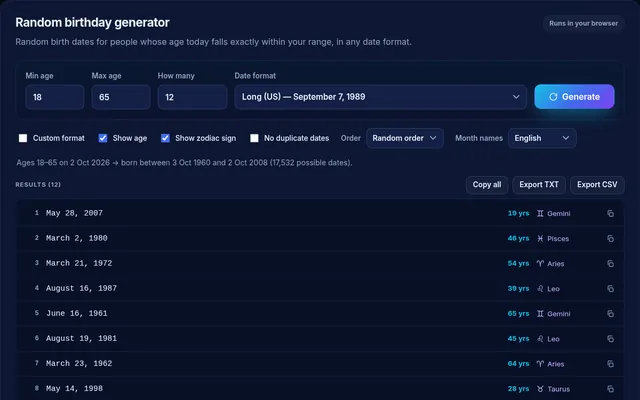640x400 pixels.
Task: Focus the How many field
Action: (x=192, y=97)
